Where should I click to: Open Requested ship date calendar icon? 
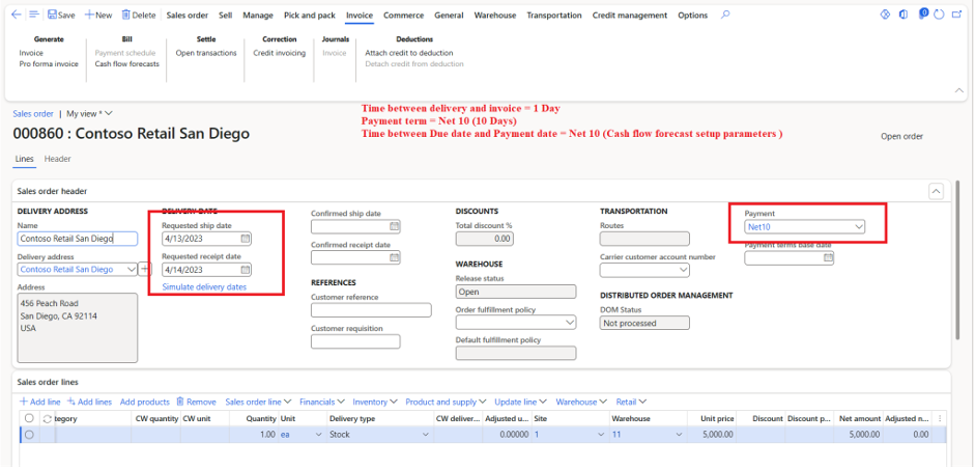[245, 239]
